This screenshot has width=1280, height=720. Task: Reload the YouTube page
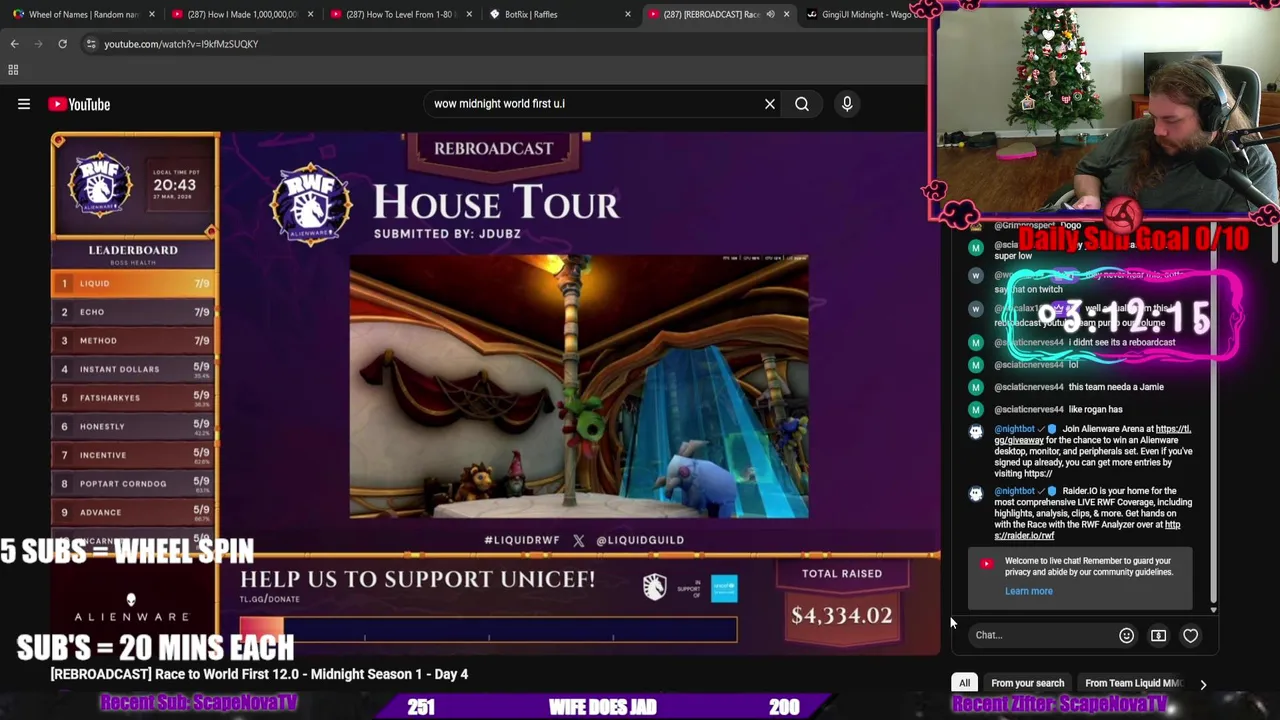[x=62, y=44]
